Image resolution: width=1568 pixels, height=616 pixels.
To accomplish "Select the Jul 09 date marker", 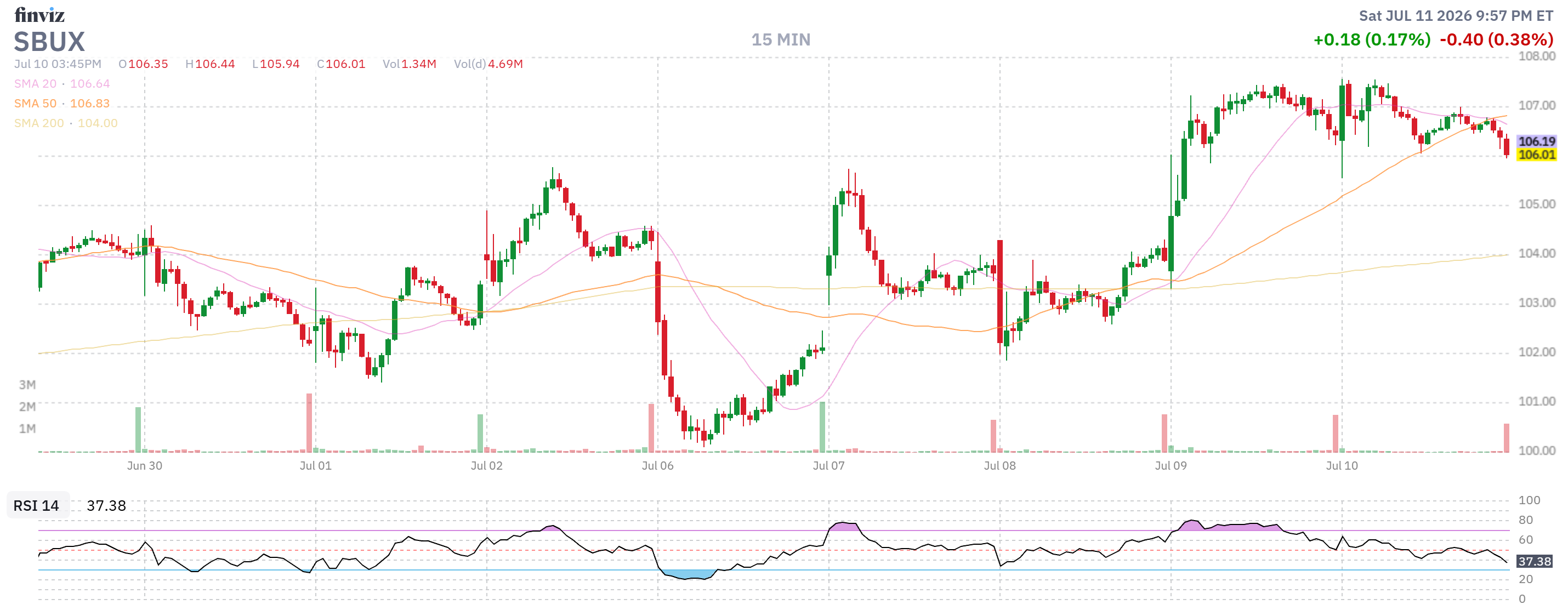I will point(1171,466).
